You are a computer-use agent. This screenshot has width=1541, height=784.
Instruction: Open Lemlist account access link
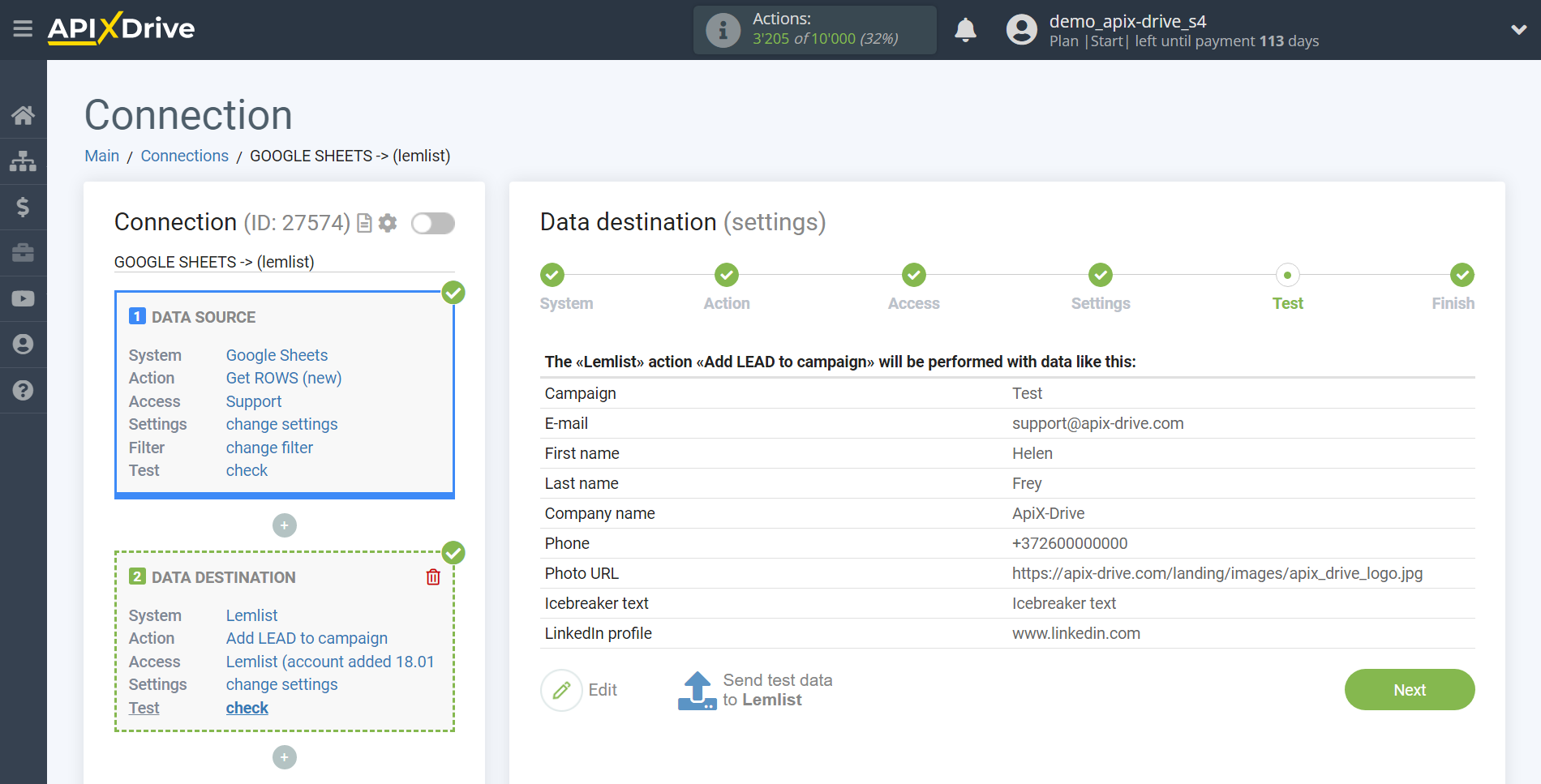click(330, 662)
